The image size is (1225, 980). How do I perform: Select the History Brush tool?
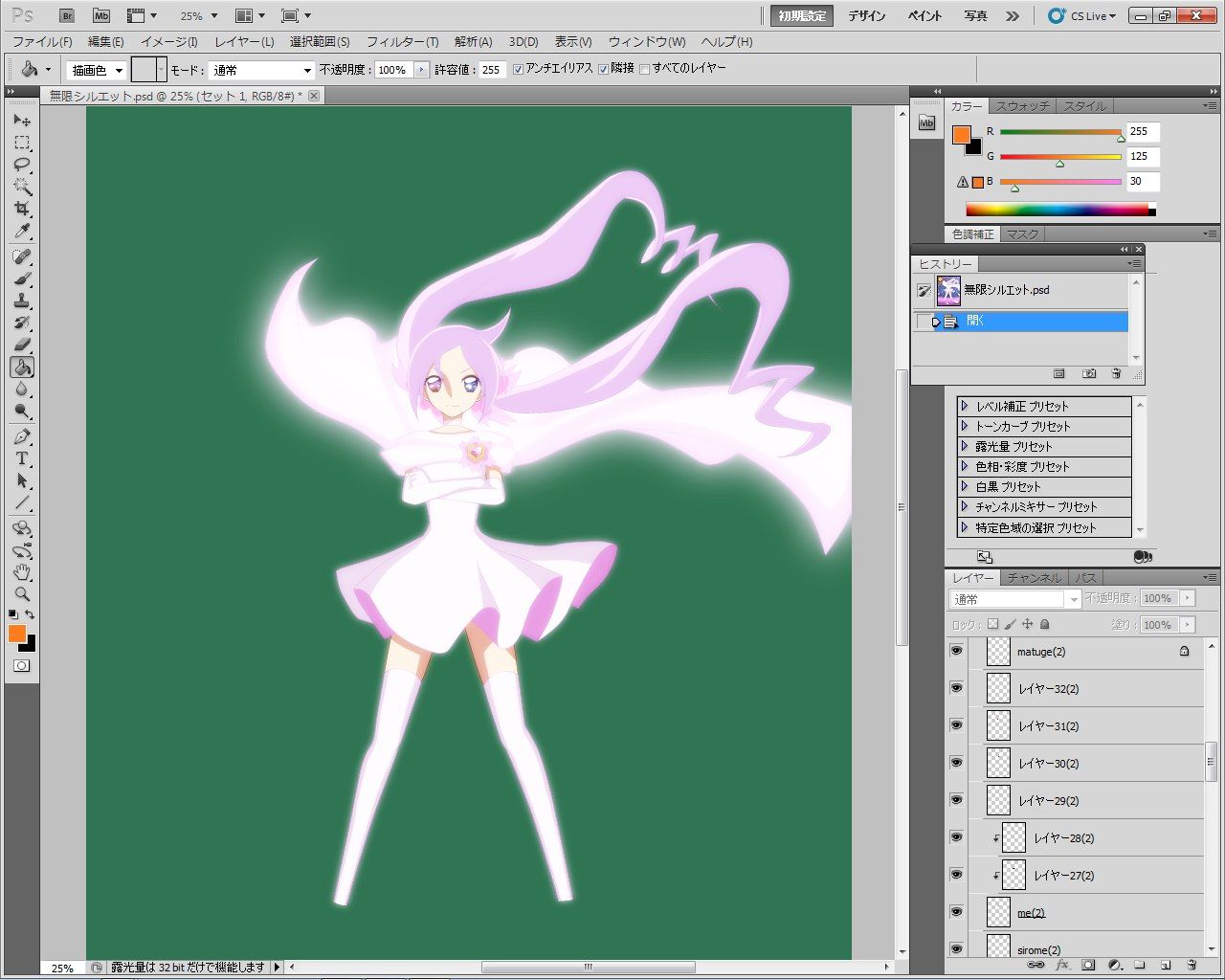click(22, 323)
